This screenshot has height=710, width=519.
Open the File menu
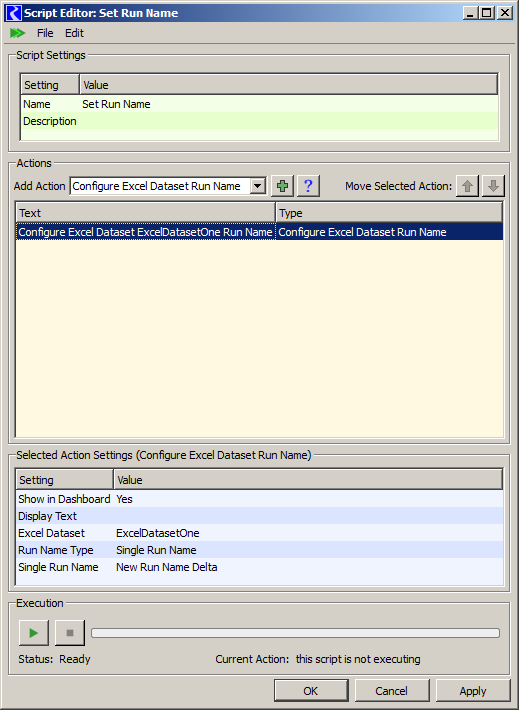(x=45, y=33)
